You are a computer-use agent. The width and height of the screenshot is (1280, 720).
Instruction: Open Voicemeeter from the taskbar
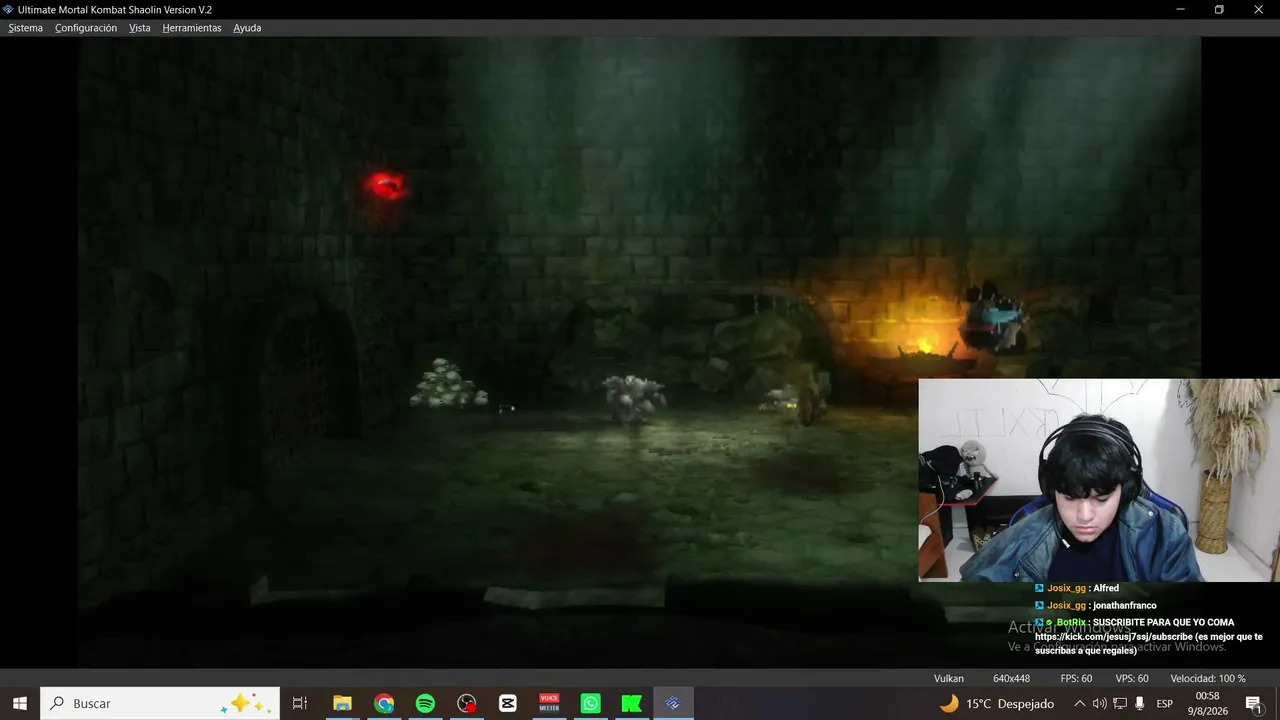[x=549, y=704]
